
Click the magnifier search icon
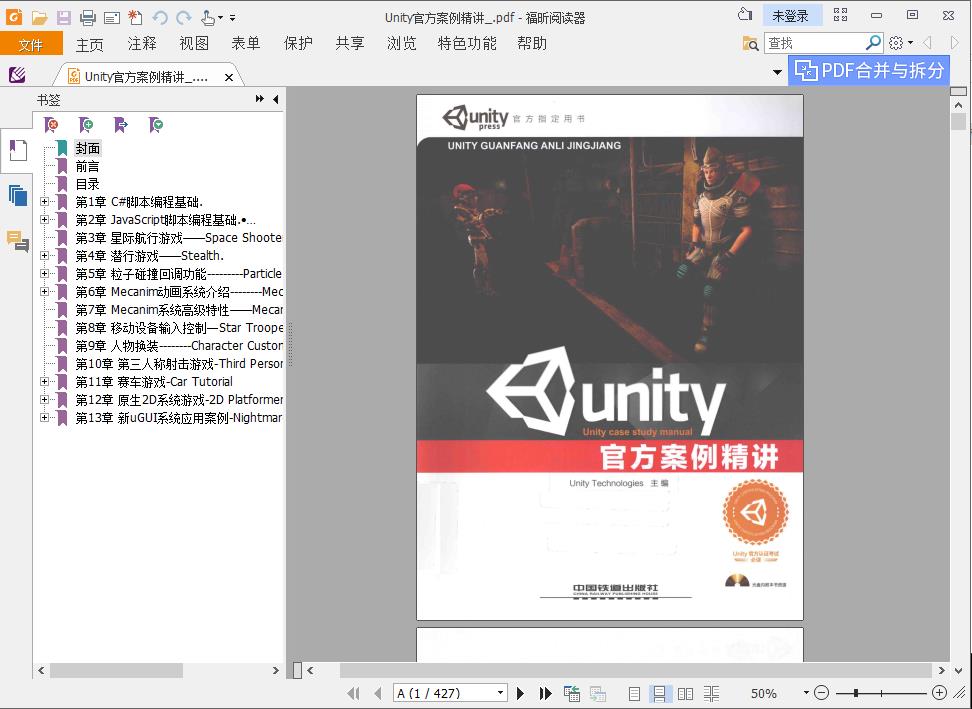(873, 43)
